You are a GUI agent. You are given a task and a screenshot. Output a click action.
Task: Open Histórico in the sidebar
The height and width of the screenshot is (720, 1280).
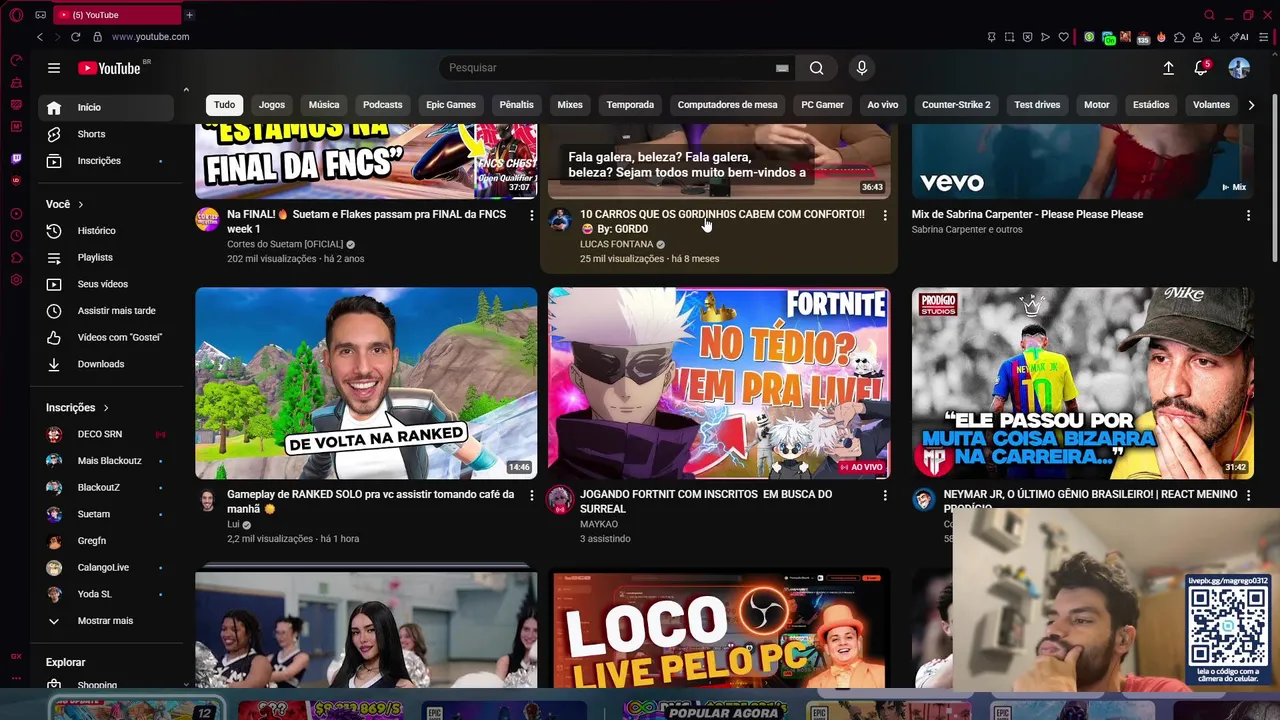pyautogui.click(x=106, y=231)
